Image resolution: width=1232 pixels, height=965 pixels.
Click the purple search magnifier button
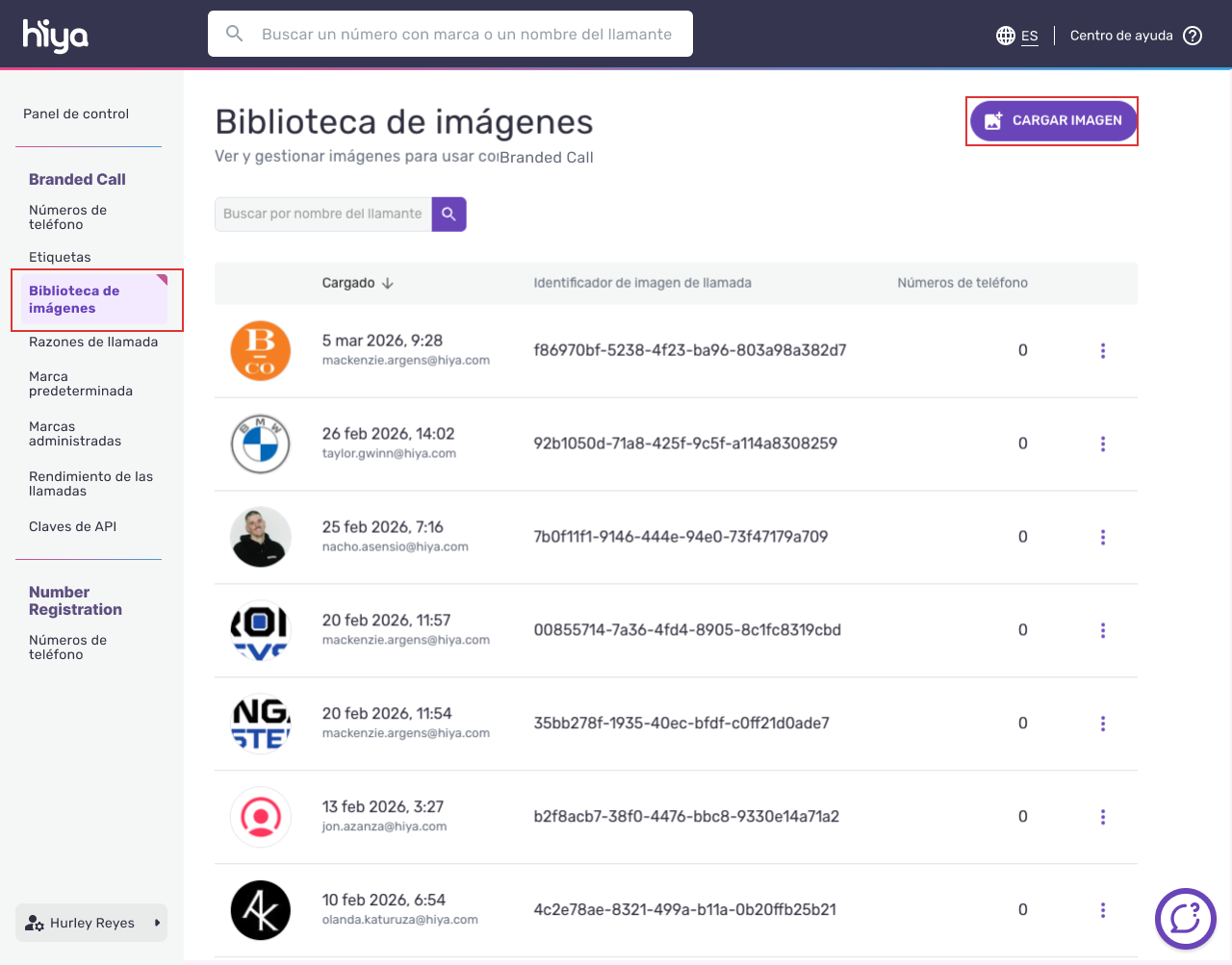[x=449, y=215]
